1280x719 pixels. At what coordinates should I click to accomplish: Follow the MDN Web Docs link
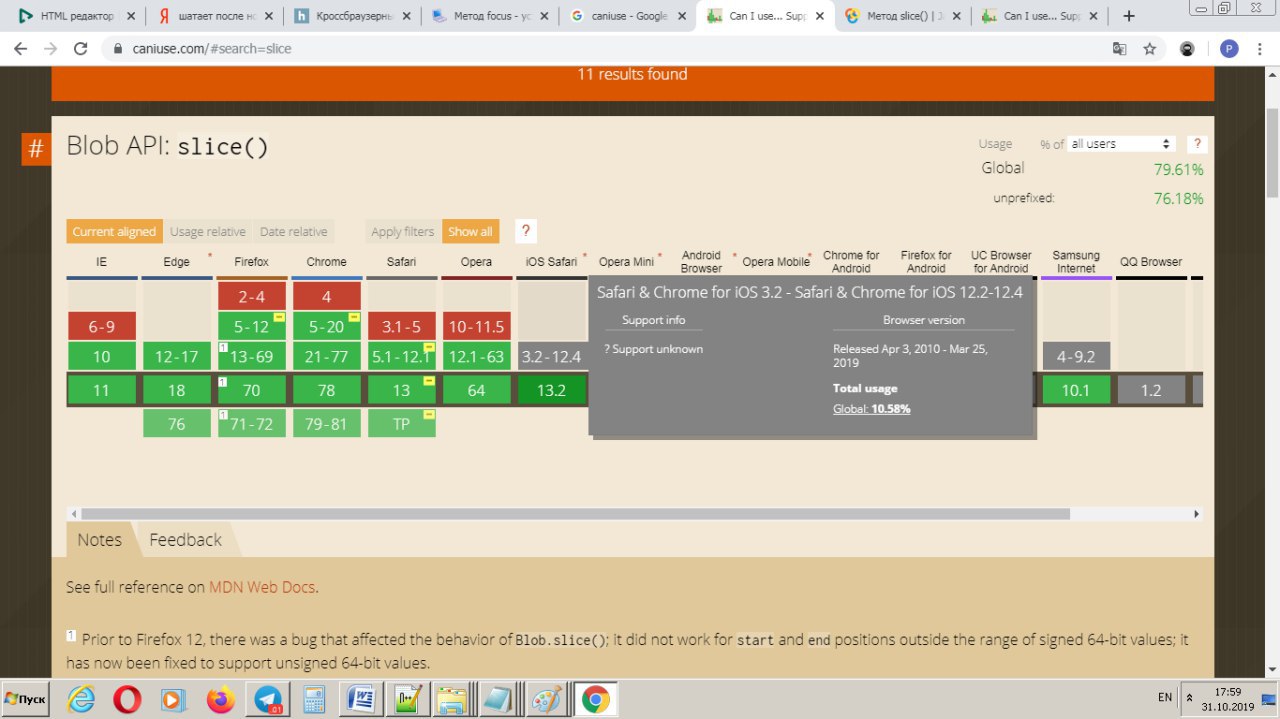(262, 587)
